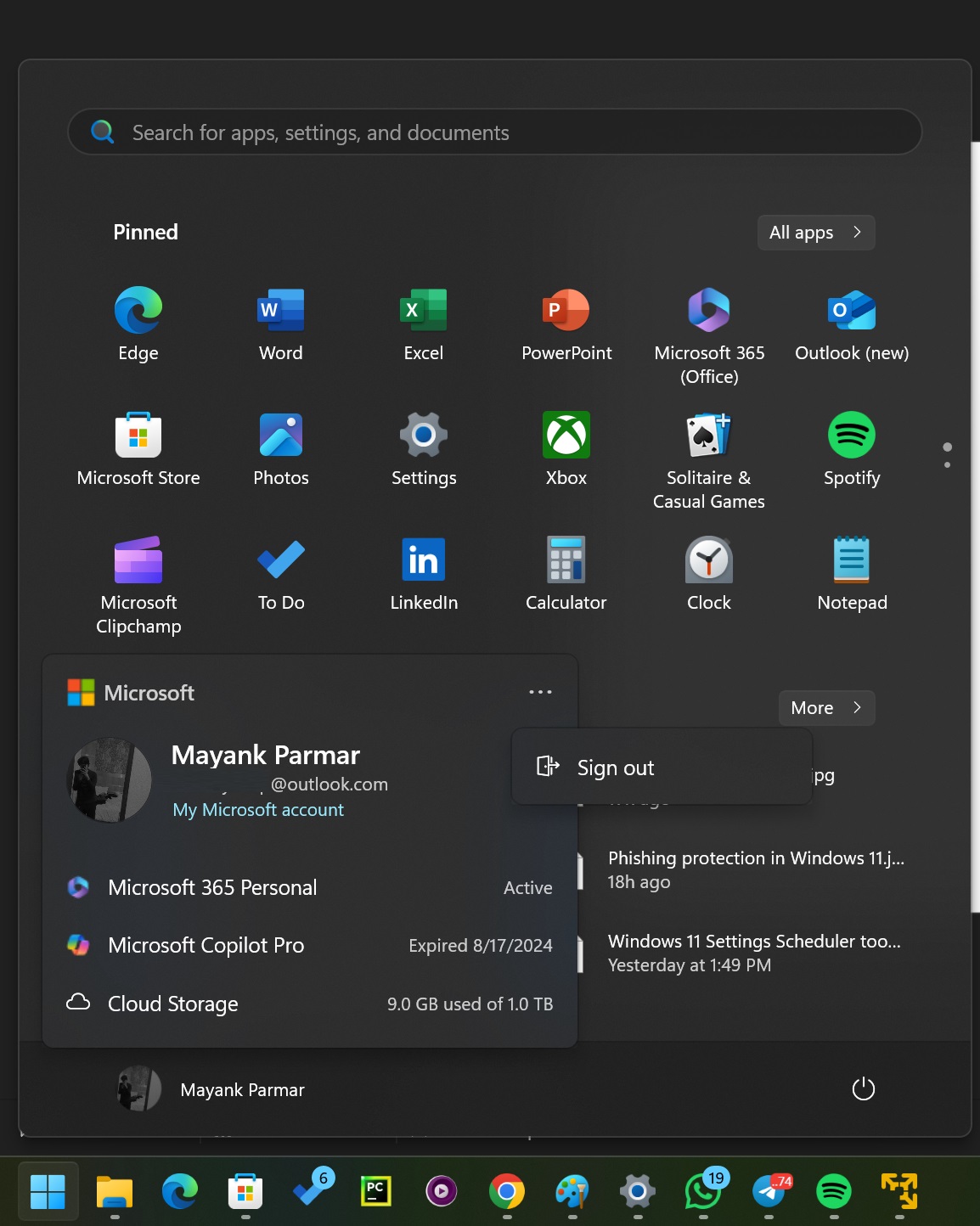Click Microsoft 365 Personal subscription entry
The image size is (980, 1226).
(x=212, y=887)
